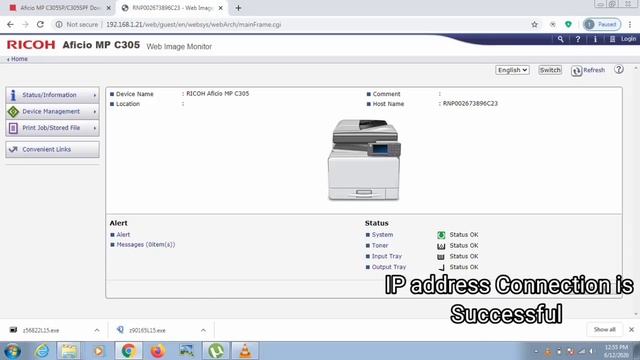Click the Alert link under Alert section

coord(123,235)
